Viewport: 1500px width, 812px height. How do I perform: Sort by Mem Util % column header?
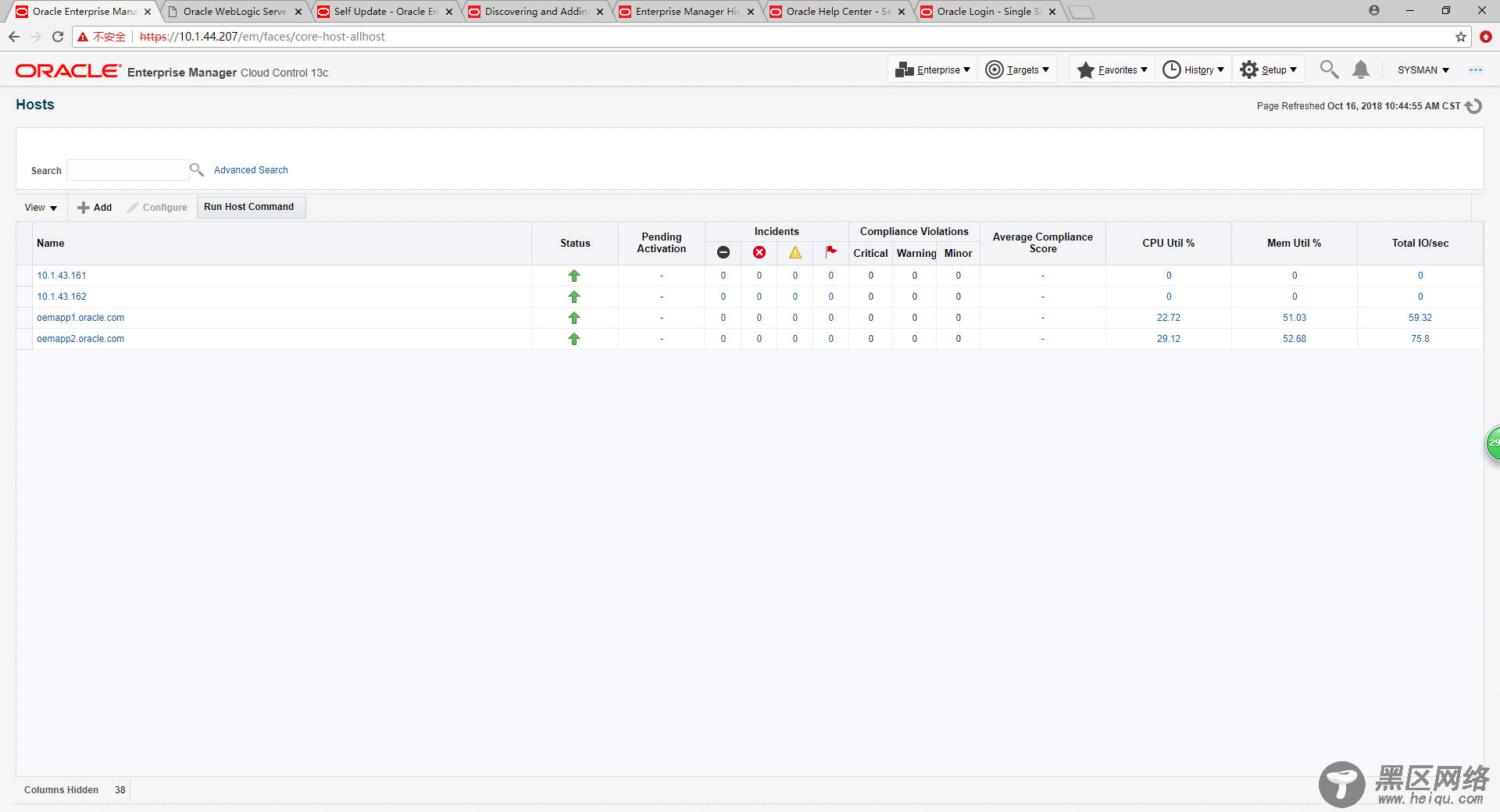1294,244
